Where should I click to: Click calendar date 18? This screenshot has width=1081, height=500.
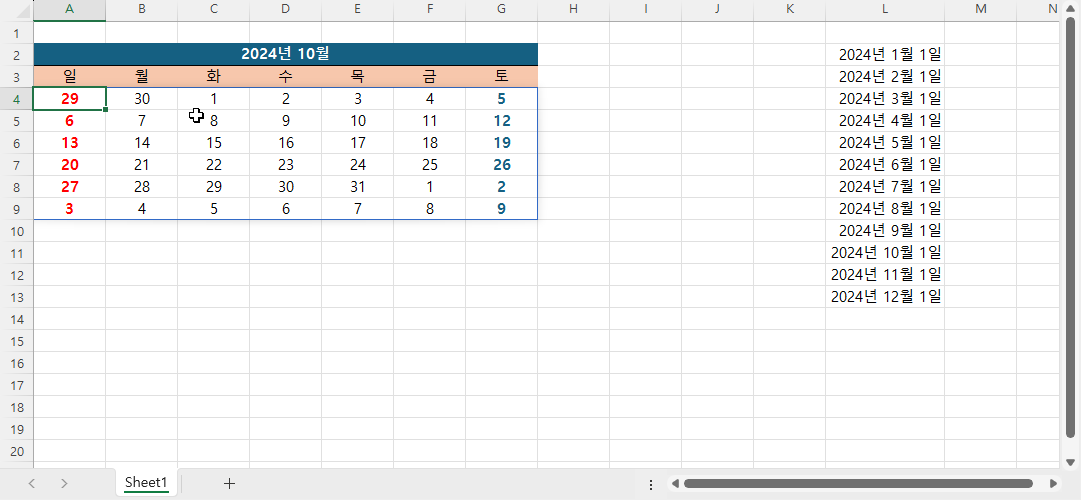point(430,143)
